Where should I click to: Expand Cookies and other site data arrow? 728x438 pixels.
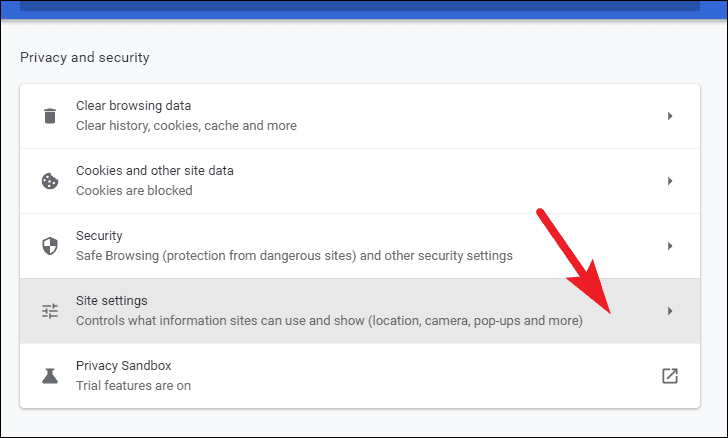(670, 181)
